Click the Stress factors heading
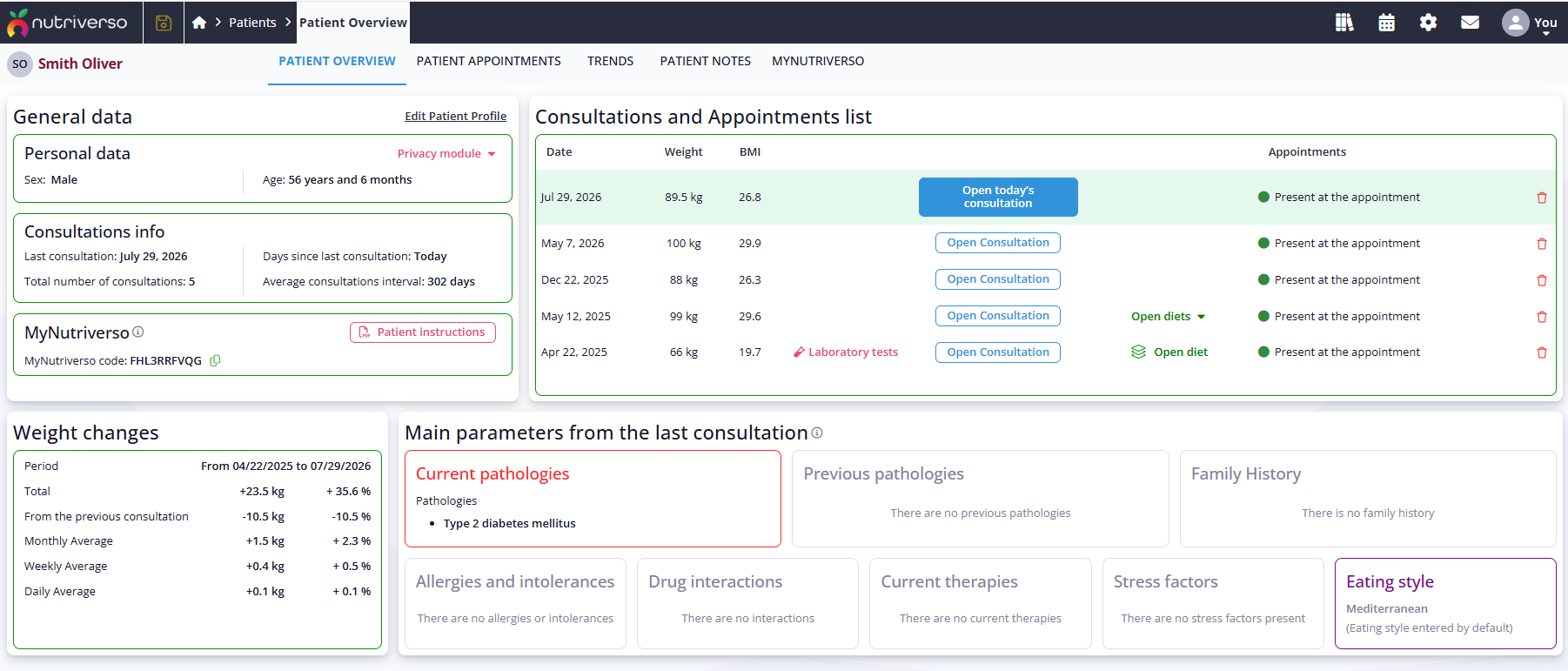1568x671 pixels. tap(1166, 581)
